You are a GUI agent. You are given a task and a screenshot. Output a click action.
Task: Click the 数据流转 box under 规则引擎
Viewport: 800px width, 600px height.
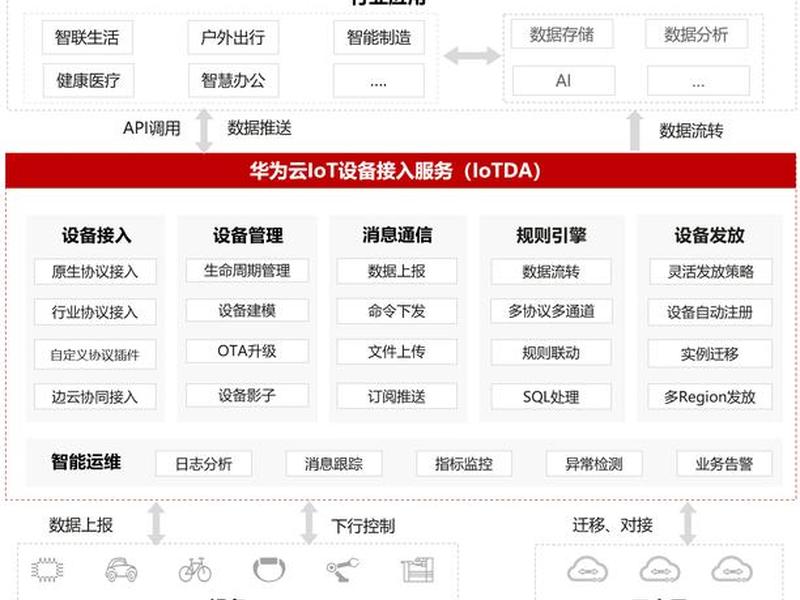(x=551, y=272)
